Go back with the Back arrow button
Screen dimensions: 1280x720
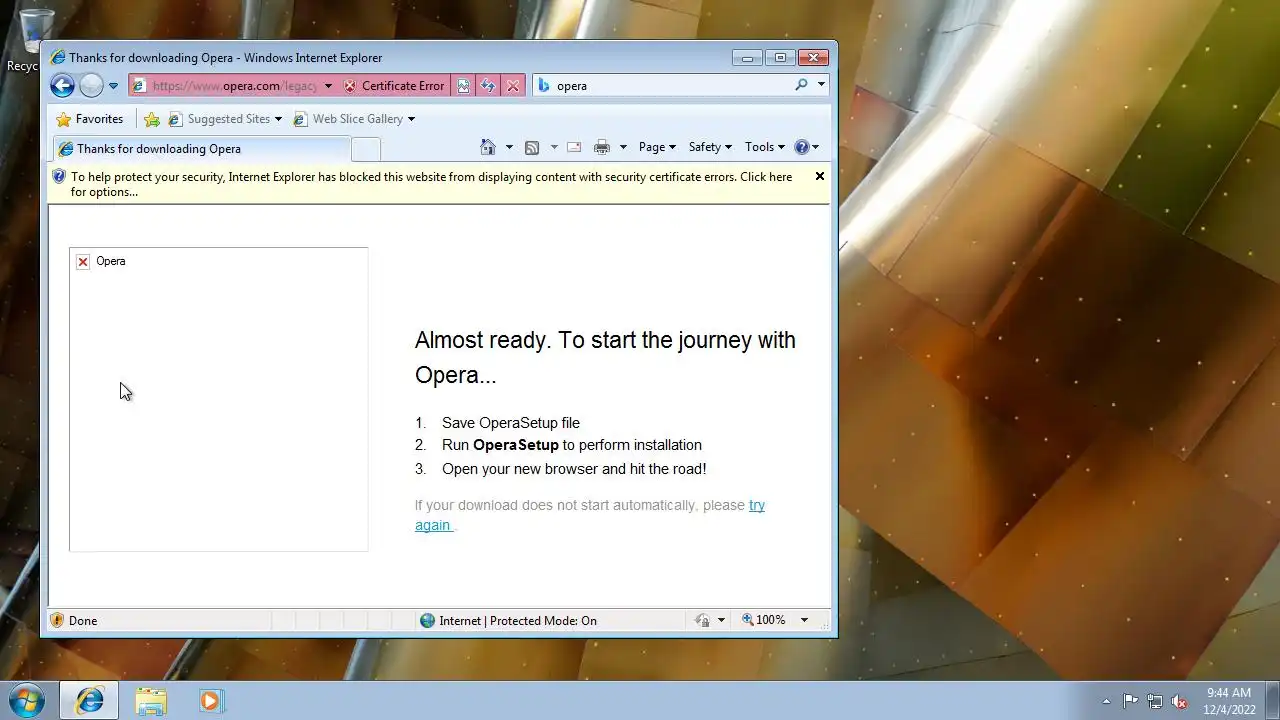pos(62,86)
